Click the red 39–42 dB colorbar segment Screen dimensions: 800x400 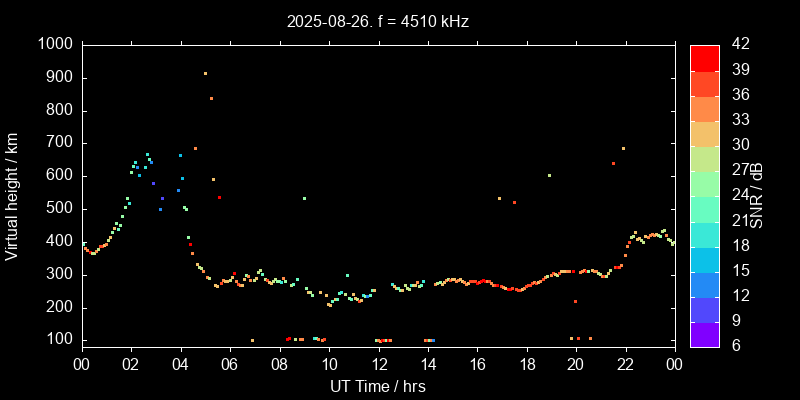704,58
